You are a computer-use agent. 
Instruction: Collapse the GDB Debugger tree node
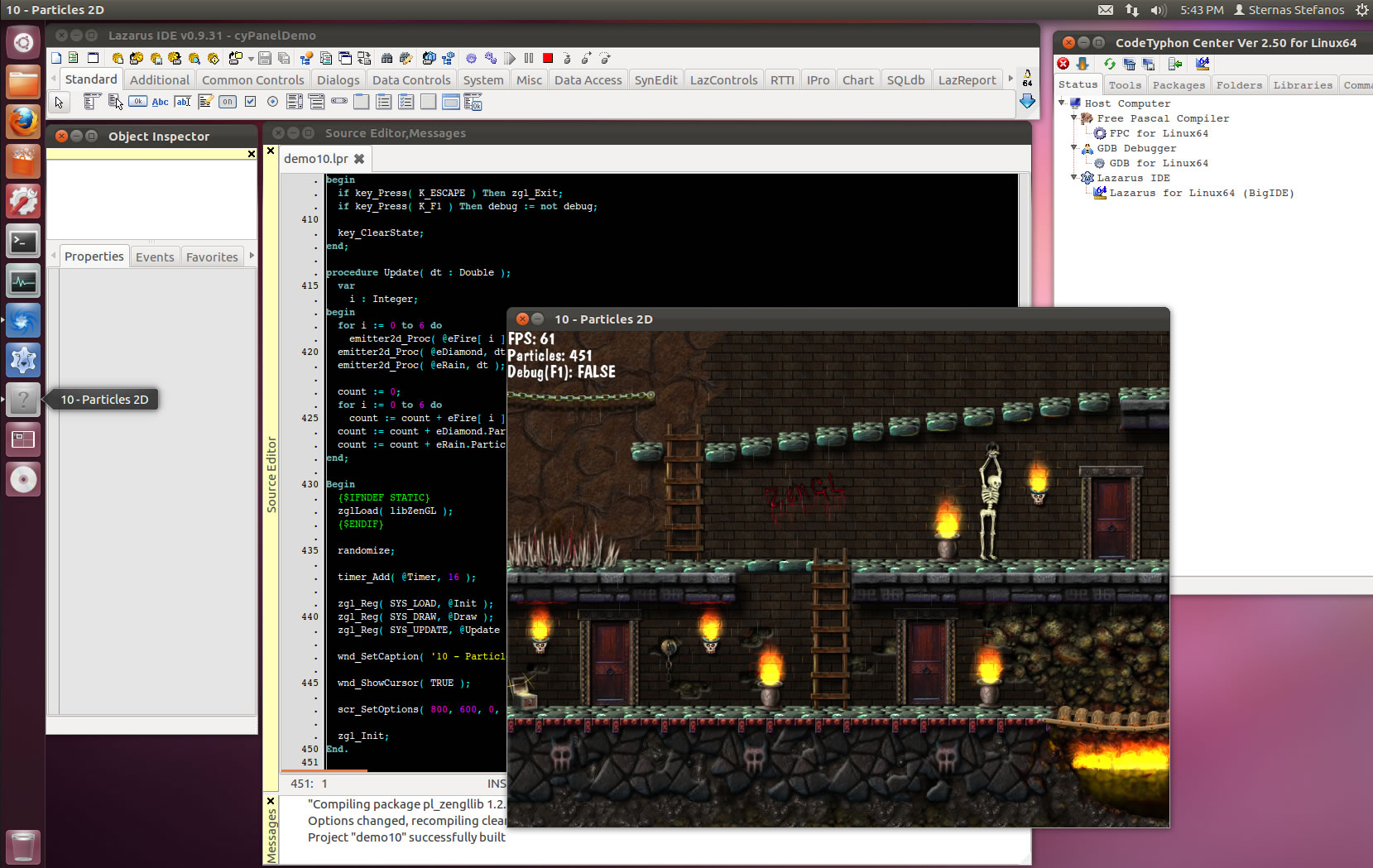pyautogui.click(x=1074, y=148)
